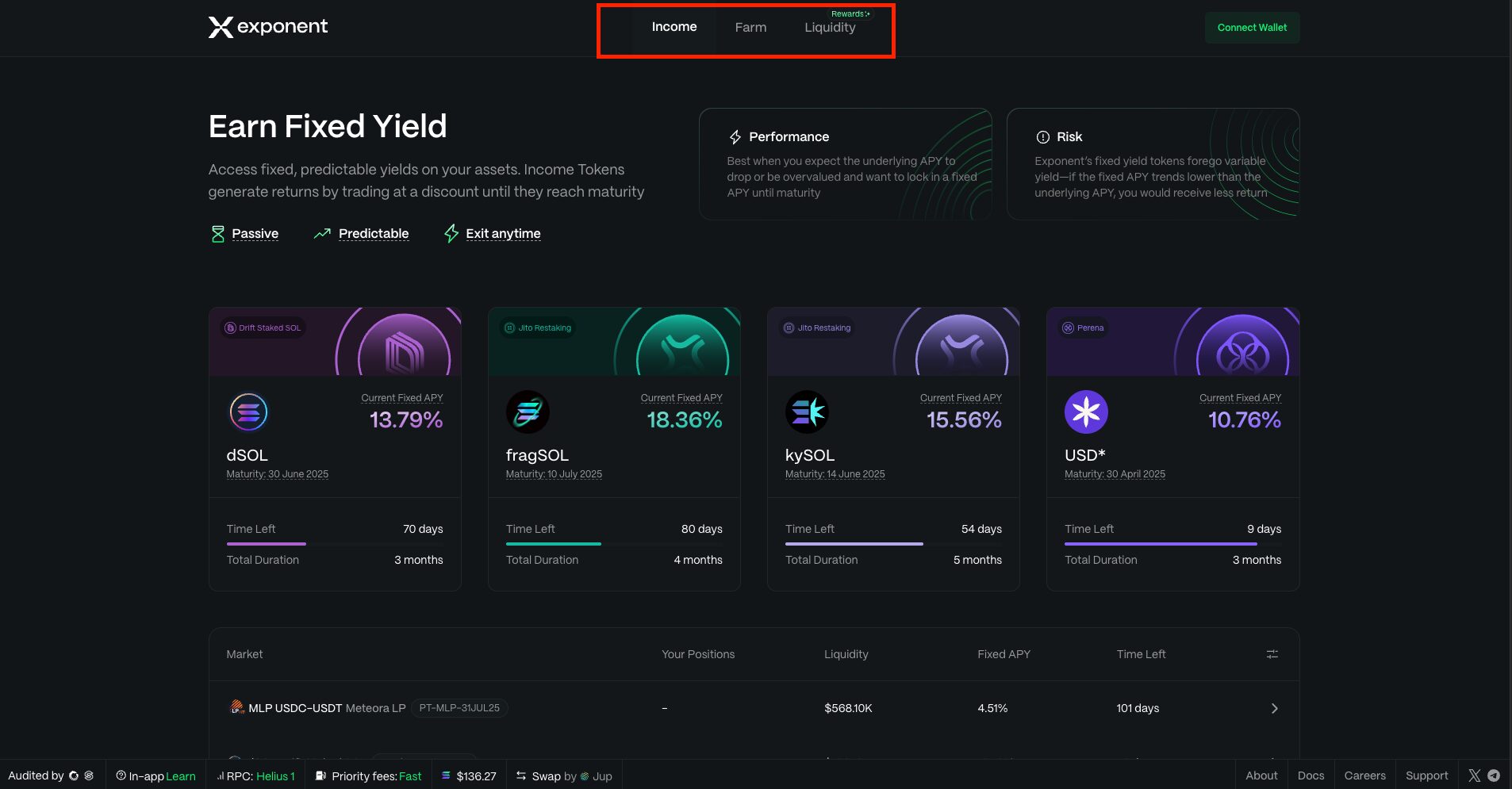Click the Drift Staked SOL badge
Viewport: 1512px width, 789px height.
click(x=263, y=327)
